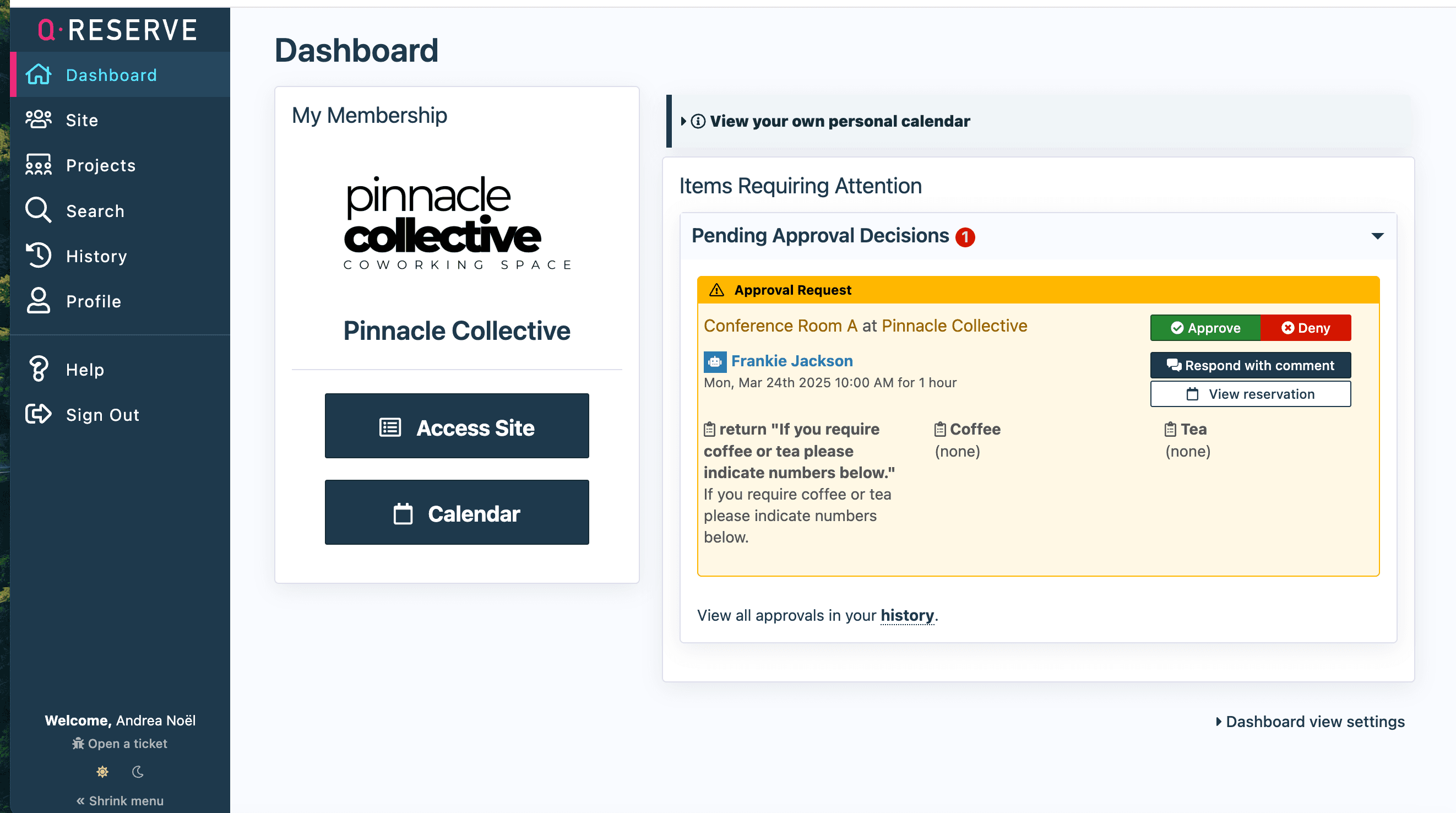
Task: Click the Site people icon
Action: [x=39, y=120]
